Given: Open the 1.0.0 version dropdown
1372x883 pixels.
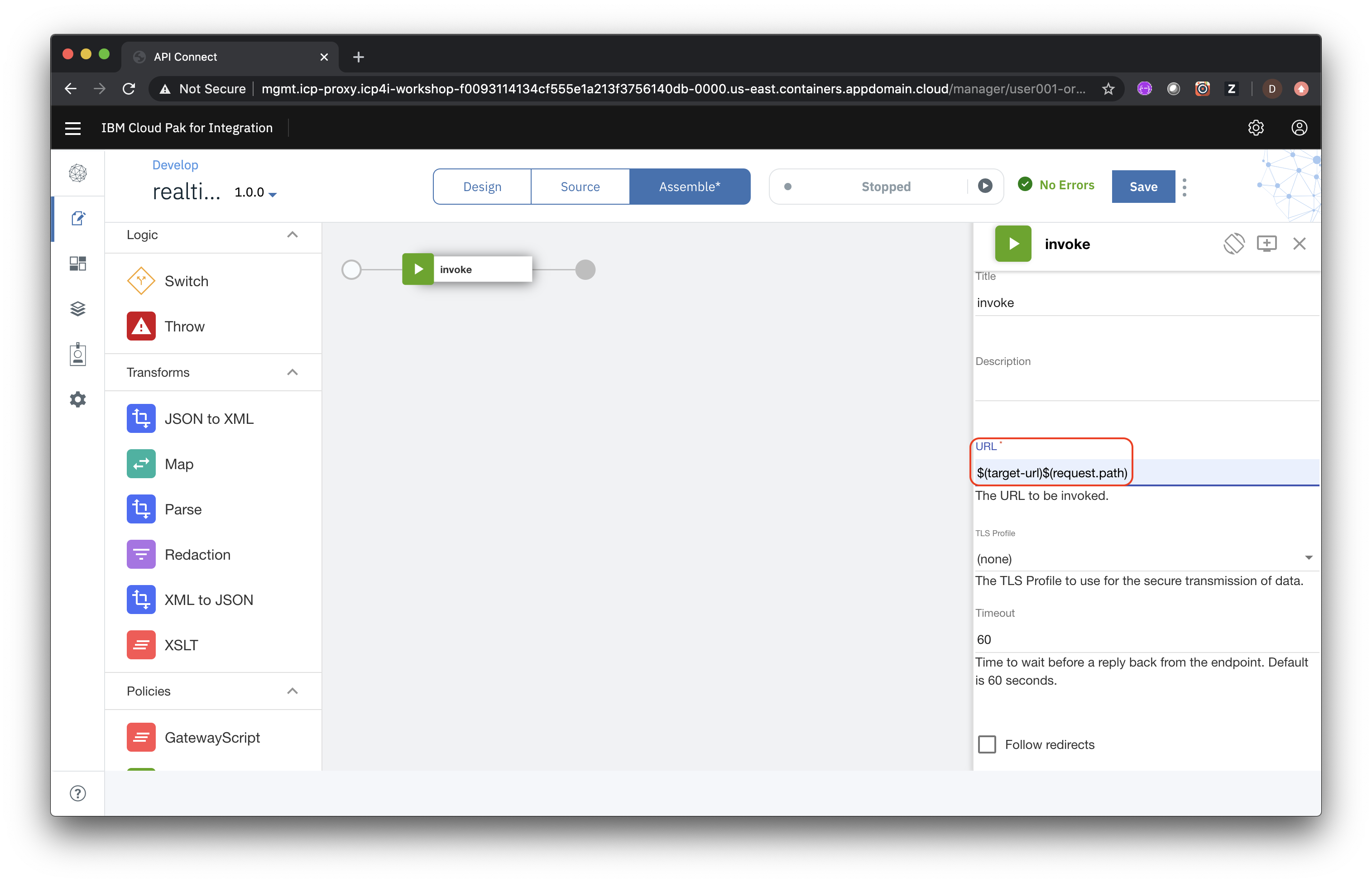Looking at the screenshot, I should pyautogui.click(x=256, y=192).
